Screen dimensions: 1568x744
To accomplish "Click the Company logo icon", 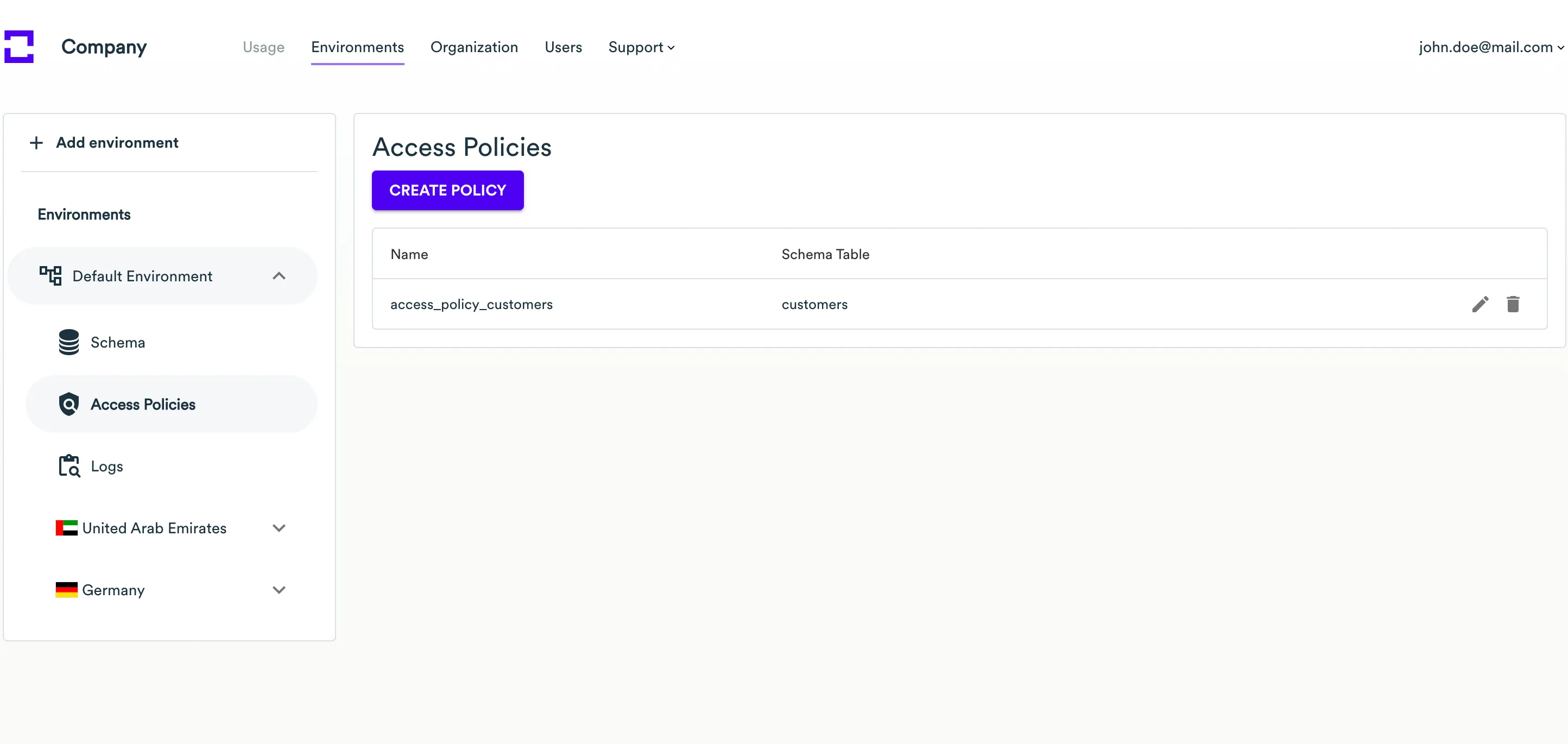I will click(x=19, y=47).
